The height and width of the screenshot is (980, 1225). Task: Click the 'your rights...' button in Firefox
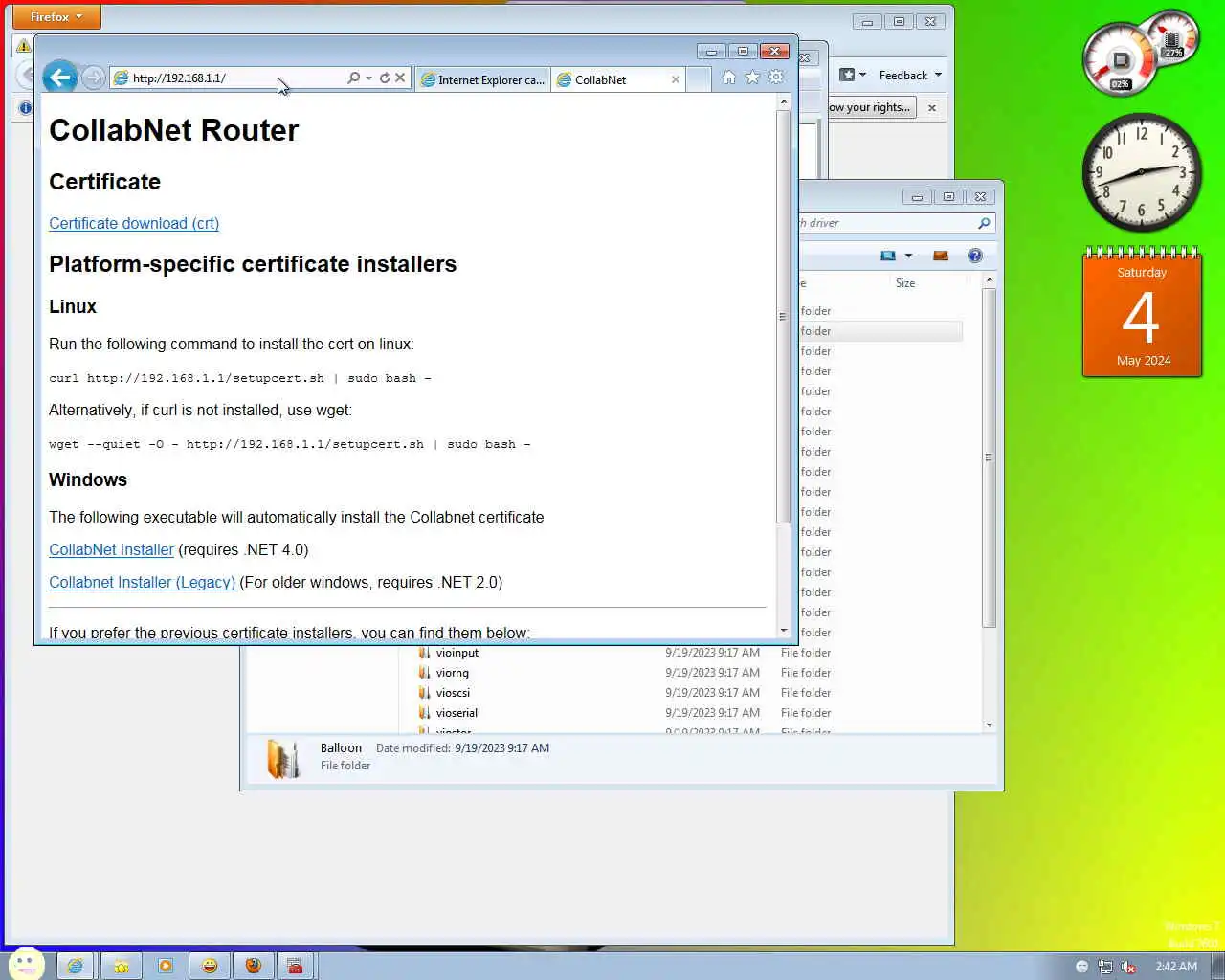pos(871,107)
